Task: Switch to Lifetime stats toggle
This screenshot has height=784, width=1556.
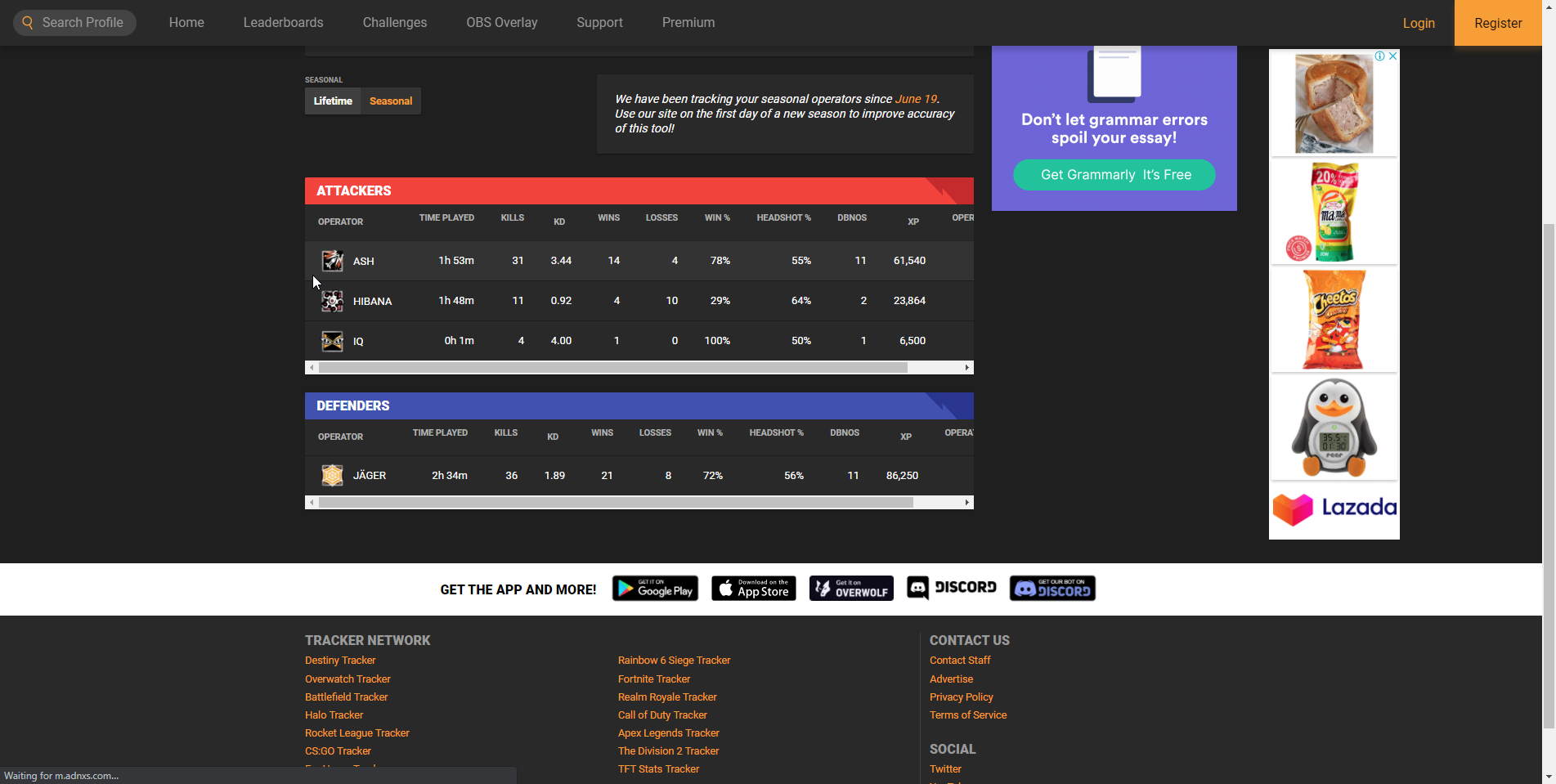Action: pyautogui.click(x=333, y=101)
